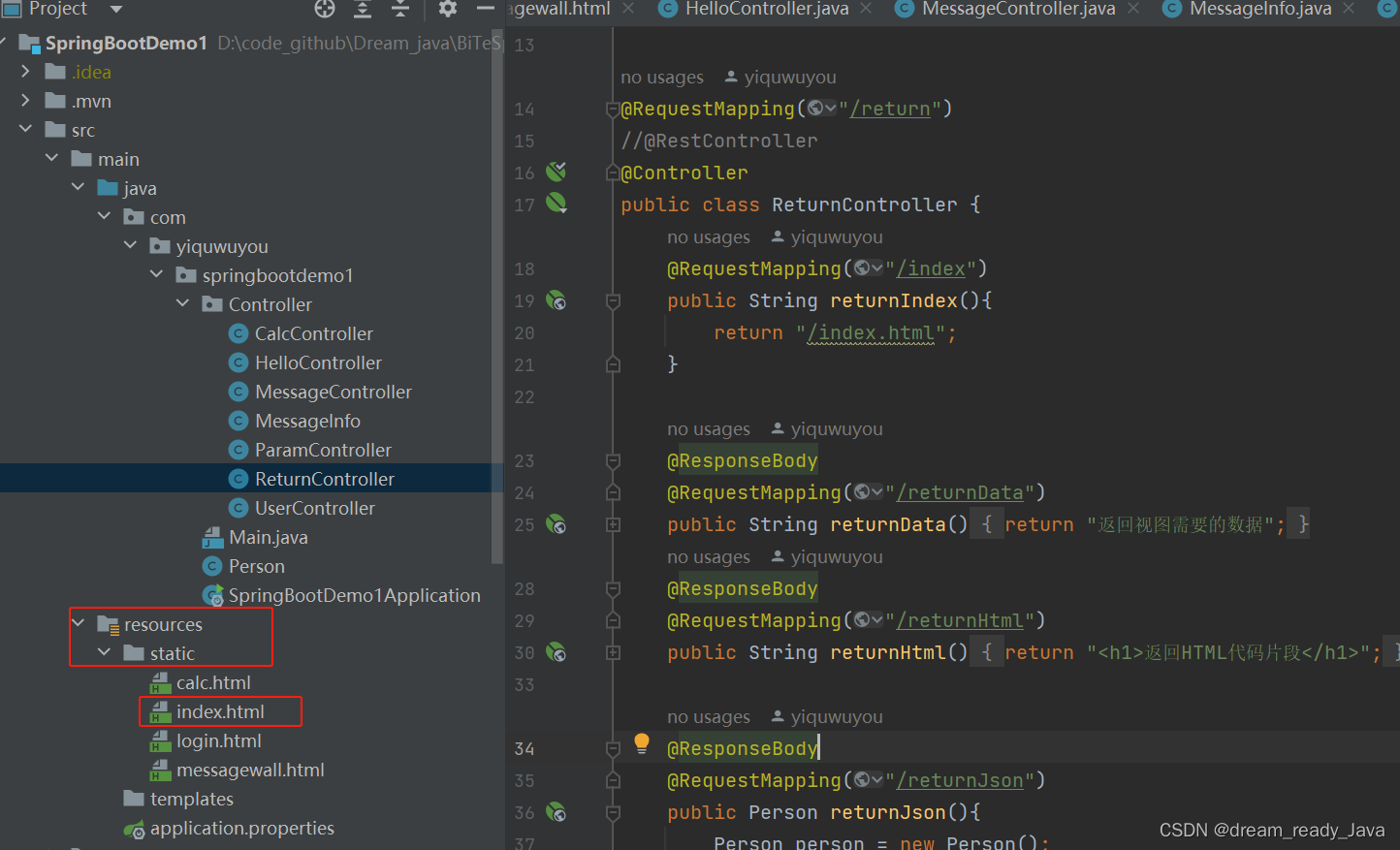Click the yellow intention lightbulb on line 34
This screenshot has width=1400, height=850.
[x=641, y=743]
